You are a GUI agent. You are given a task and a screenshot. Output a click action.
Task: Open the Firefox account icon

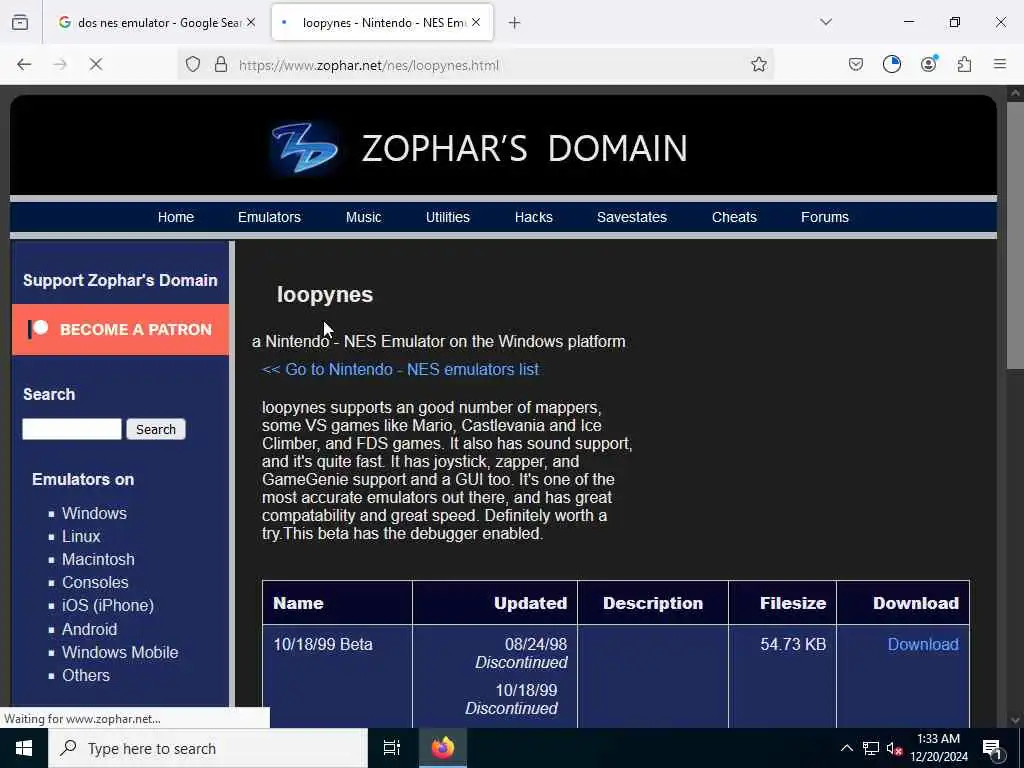[929, 64]
